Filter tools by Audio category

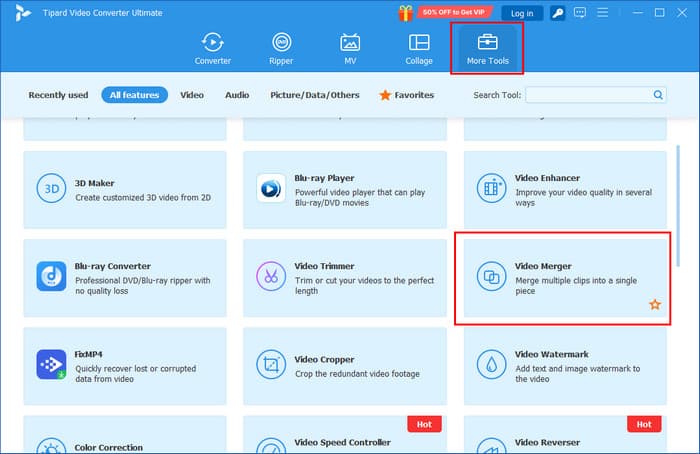coord(237,95)
